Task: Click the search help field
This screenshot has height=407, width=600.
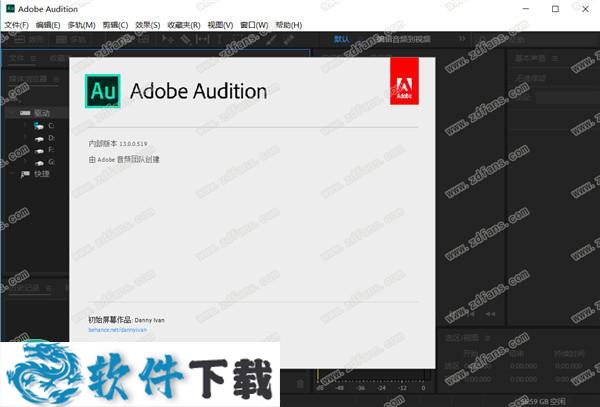Action: click(536, 39)
